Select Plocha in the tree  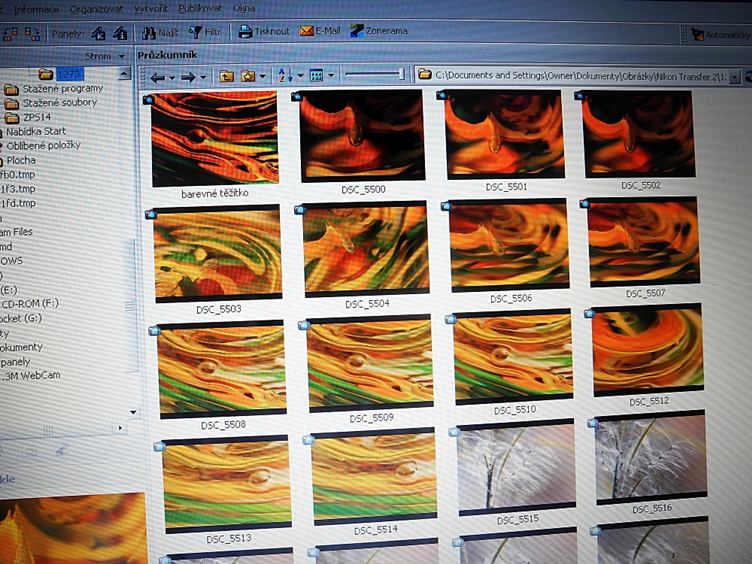click(x=21, y=160)
